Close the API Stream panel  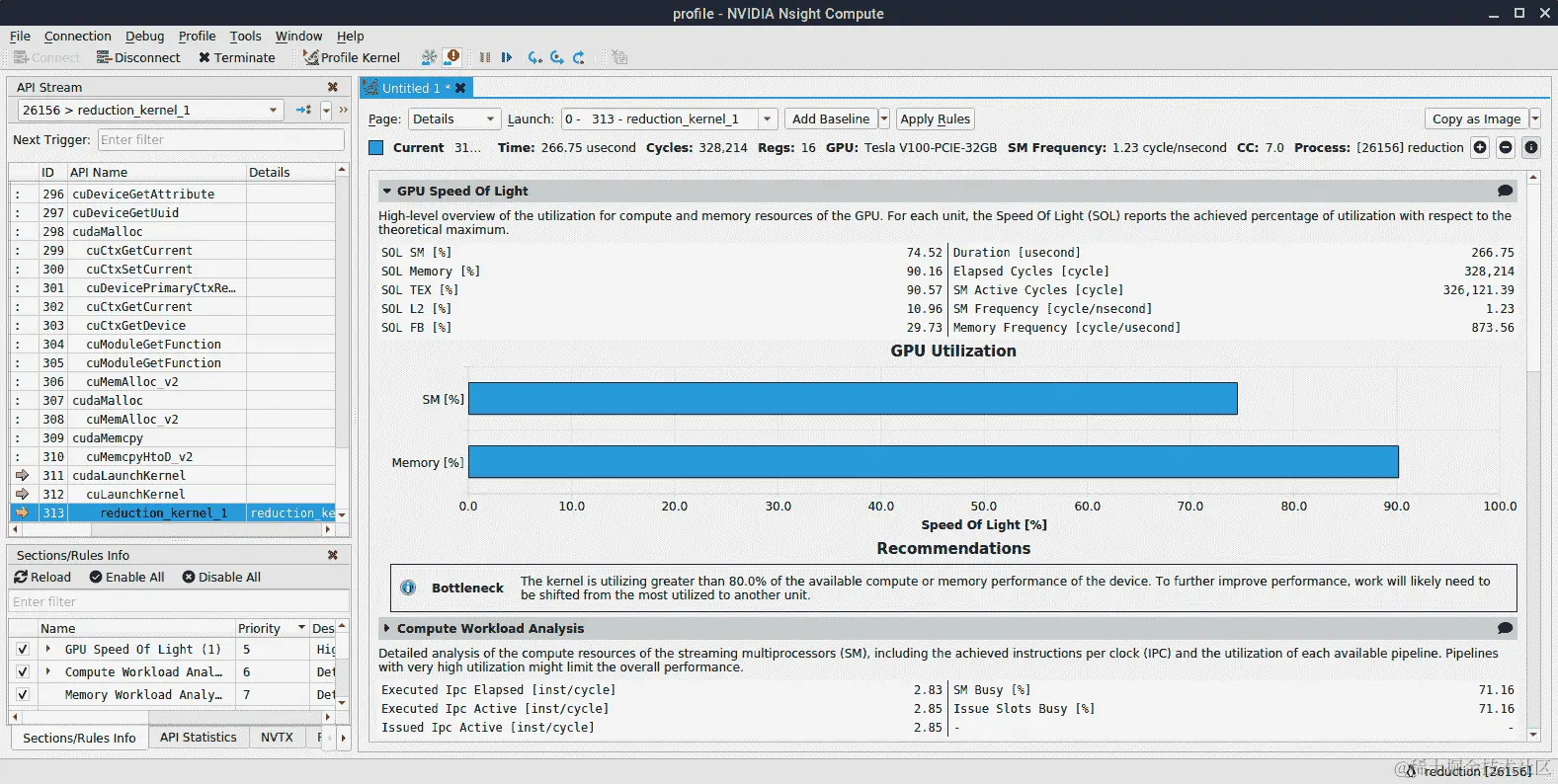pos(333,87)
